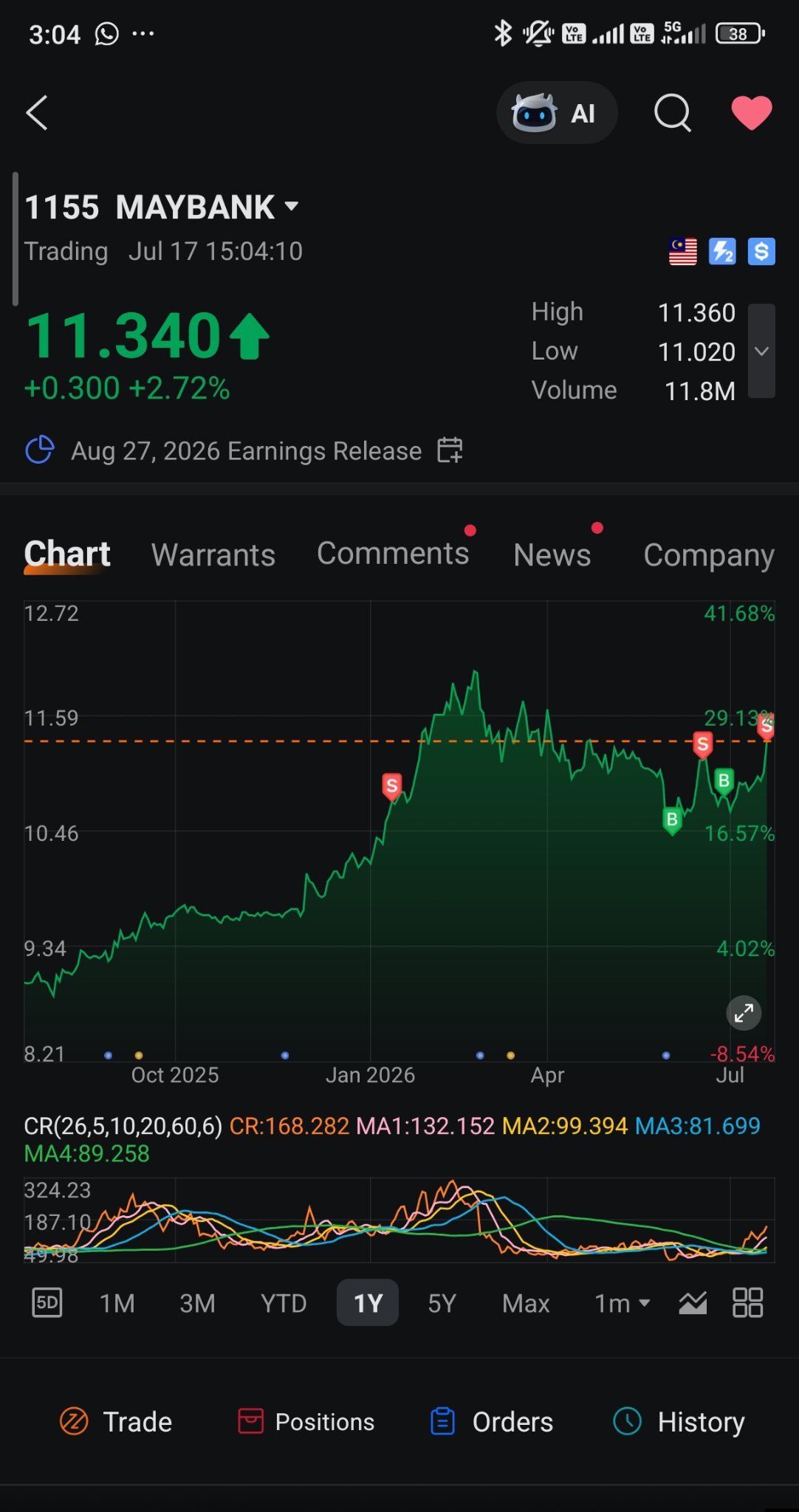Tap the battery indicator in status bar
The width and height of the screenshot is (799, 1512).
(x=740, y=34)
